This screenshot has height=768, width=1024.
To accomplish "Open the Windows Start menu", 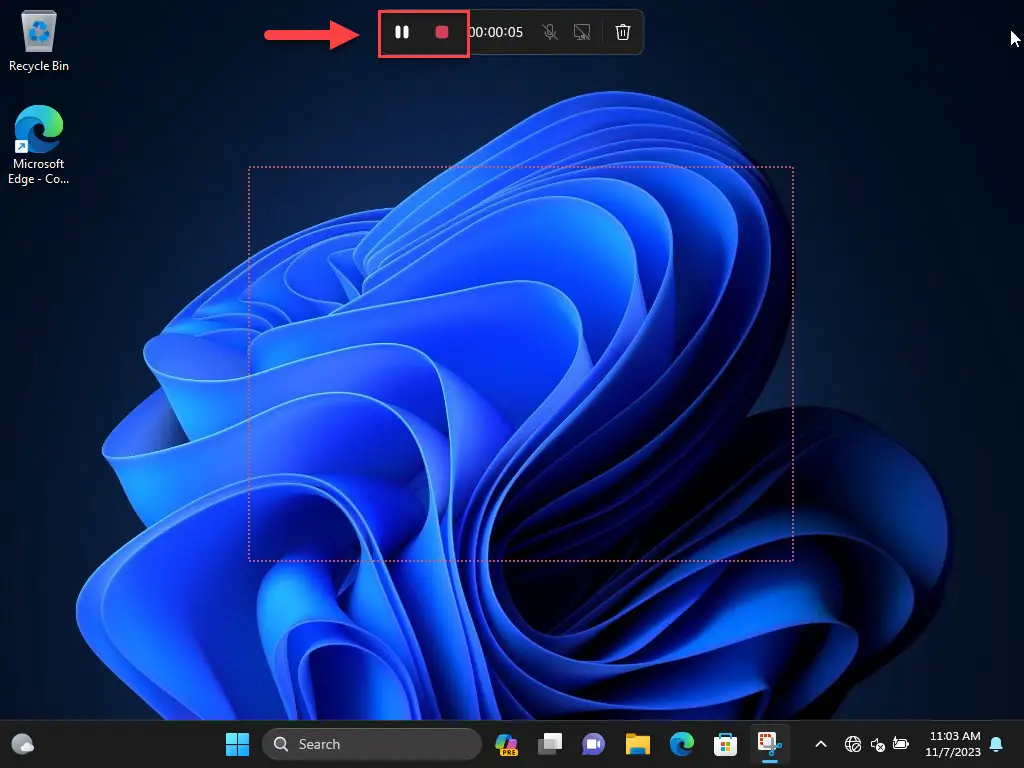I will coord(238,744).
